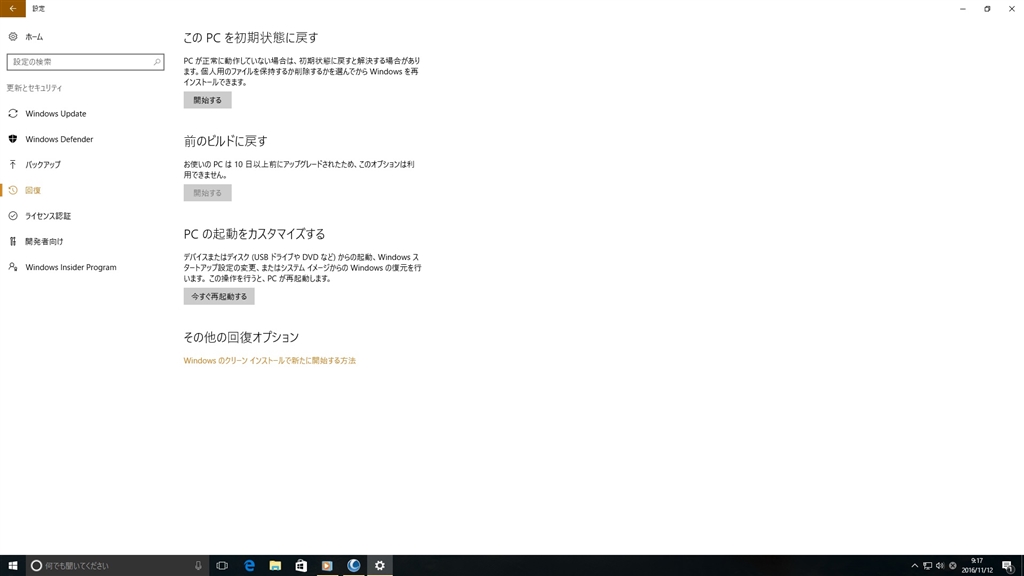
Task: Click the search magnifier in the settings search box
Action: pos(157,62)
